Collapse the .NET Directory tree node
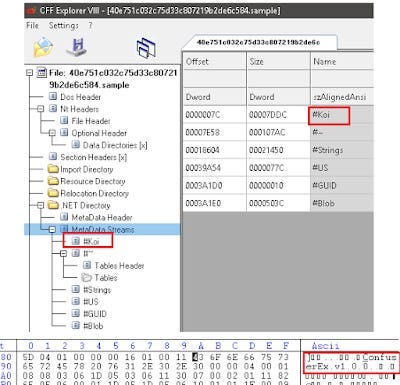Image resolution: width=400 pixels, height=385 pixels. tap(41, 205)
